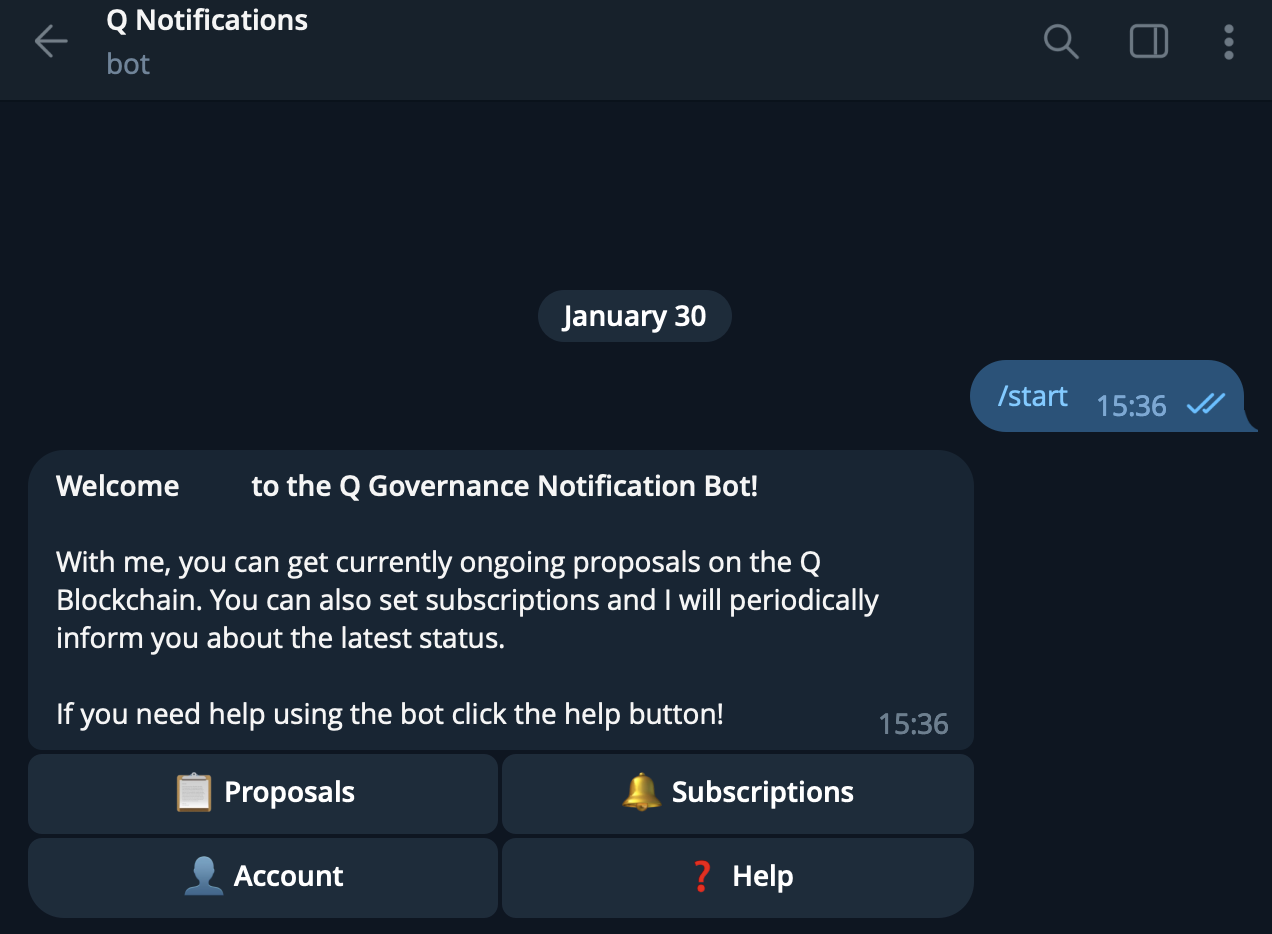Image resolution: width=1272 pixels, height=934 pixels.
Task: Click the bot label under the chat title
Action: coord(127,63)
